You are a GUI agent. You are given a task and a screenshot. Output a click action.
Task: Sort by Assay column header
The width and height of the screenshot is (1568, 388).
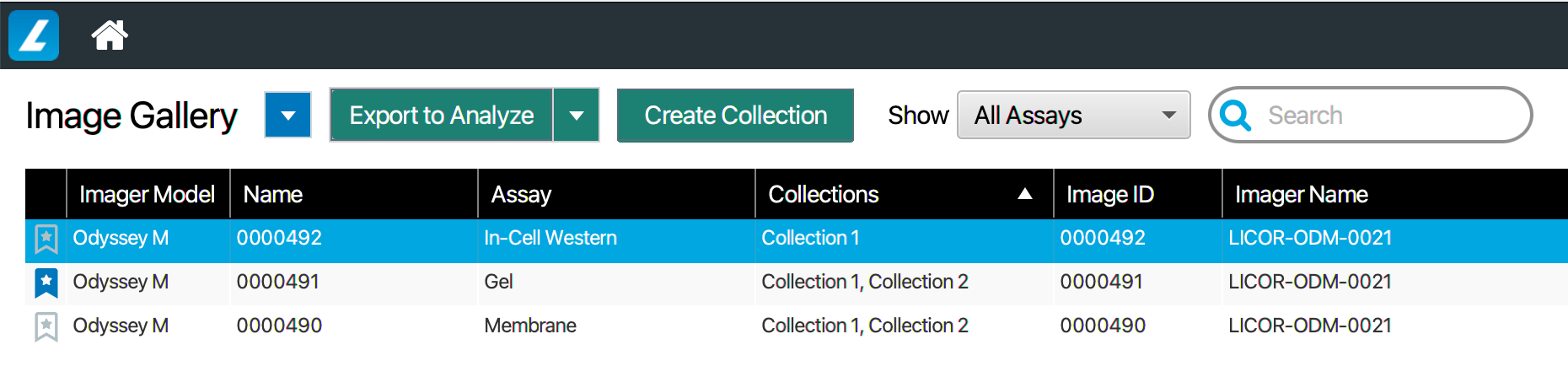pos(521,194)
